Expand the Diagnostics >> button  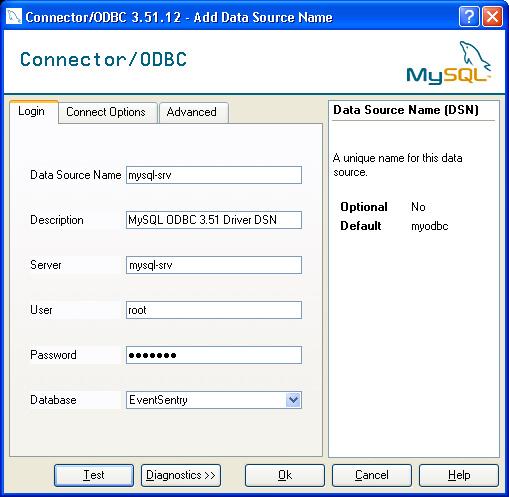tap(181, 475)
